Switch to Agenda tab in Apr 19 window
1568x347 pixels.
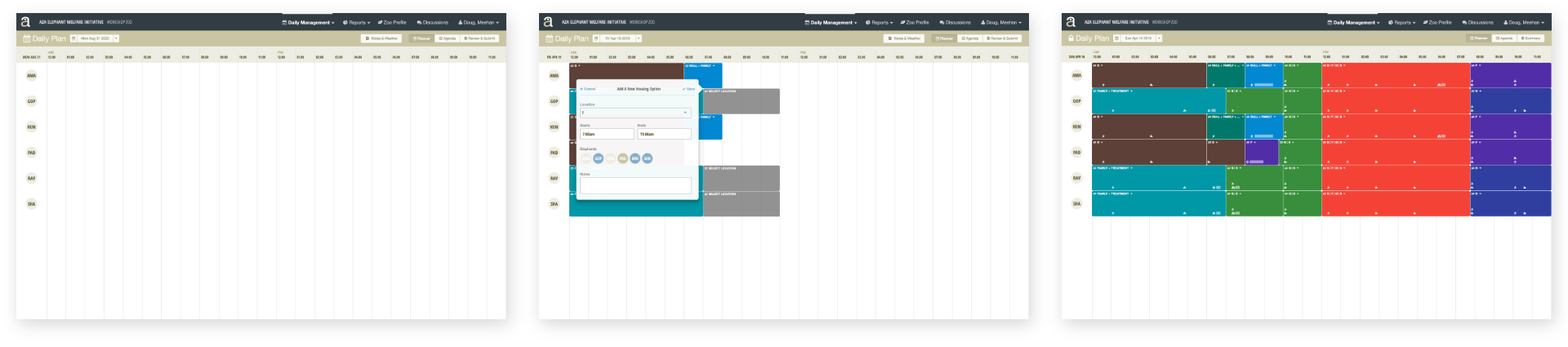click(969, 38)
